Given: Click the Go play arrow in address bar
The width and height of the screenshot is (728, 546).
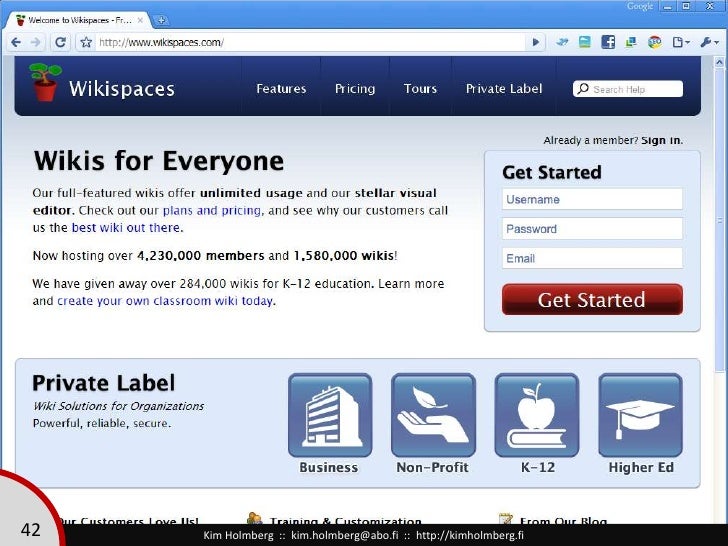Looking at the screenshot, I should point(535,42).
